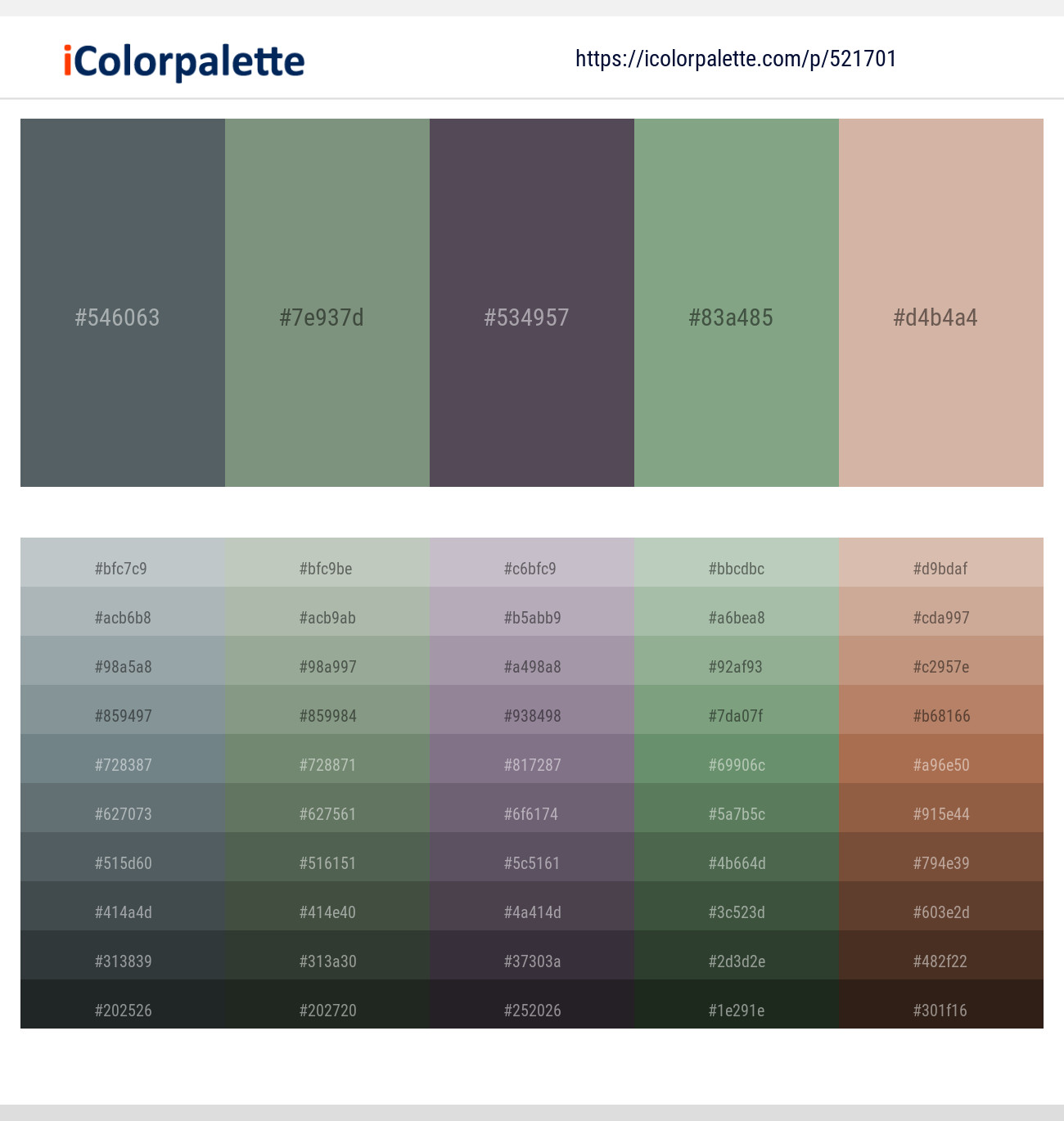
Task: Pick the #859497 gray shade
Action: [123, 715]
